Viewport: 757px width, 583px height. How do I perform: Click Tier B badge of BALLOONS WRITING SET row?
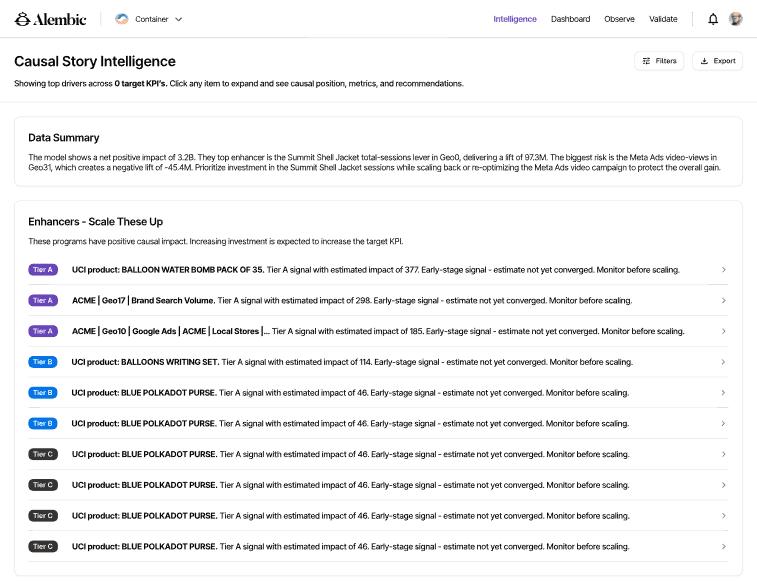pos(43,362)
